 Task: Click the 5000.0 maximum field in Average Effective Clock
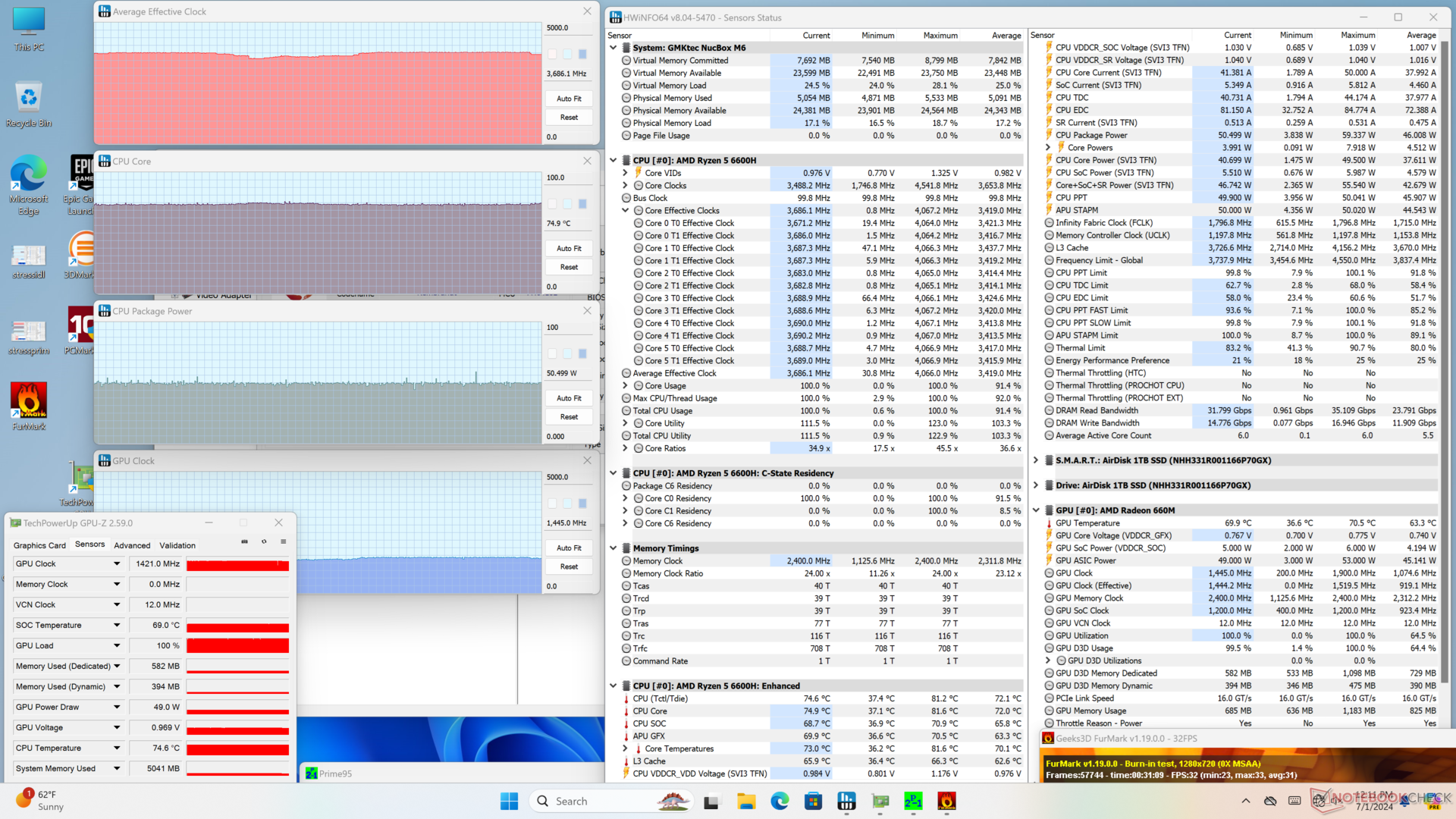567,28
